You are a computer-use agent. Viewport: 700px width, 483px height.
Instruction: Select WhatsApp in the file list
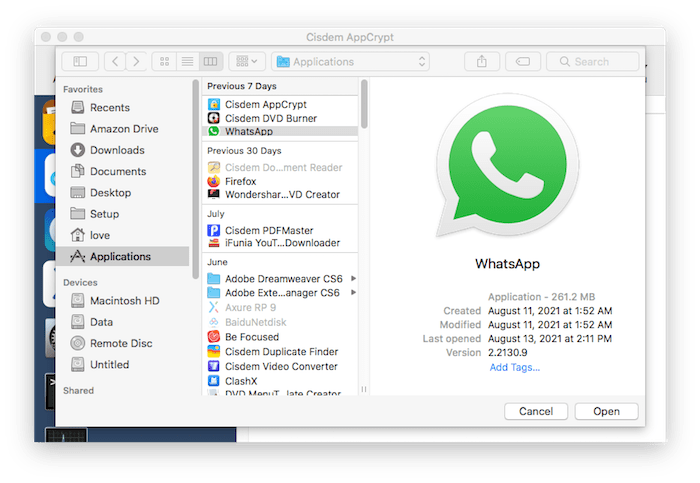click(x=280, y=131)
